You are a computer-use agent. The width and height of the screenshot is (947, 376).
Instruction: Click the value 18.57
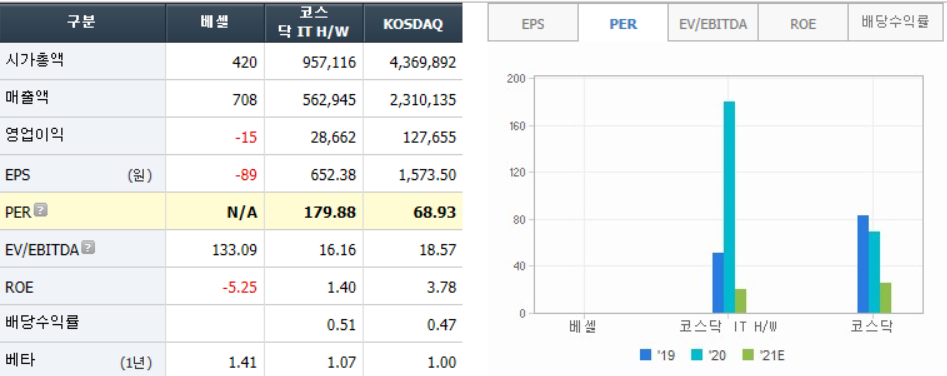[x=438, y=250]
